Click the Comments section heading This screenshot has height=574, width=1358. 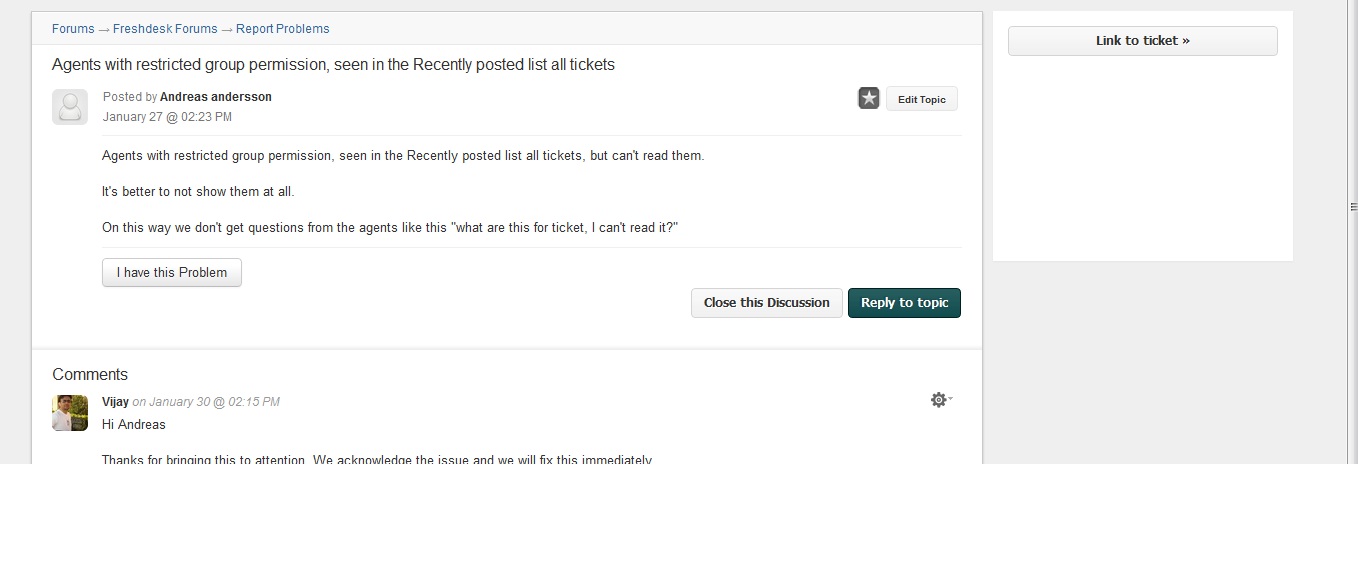[90, 375]
